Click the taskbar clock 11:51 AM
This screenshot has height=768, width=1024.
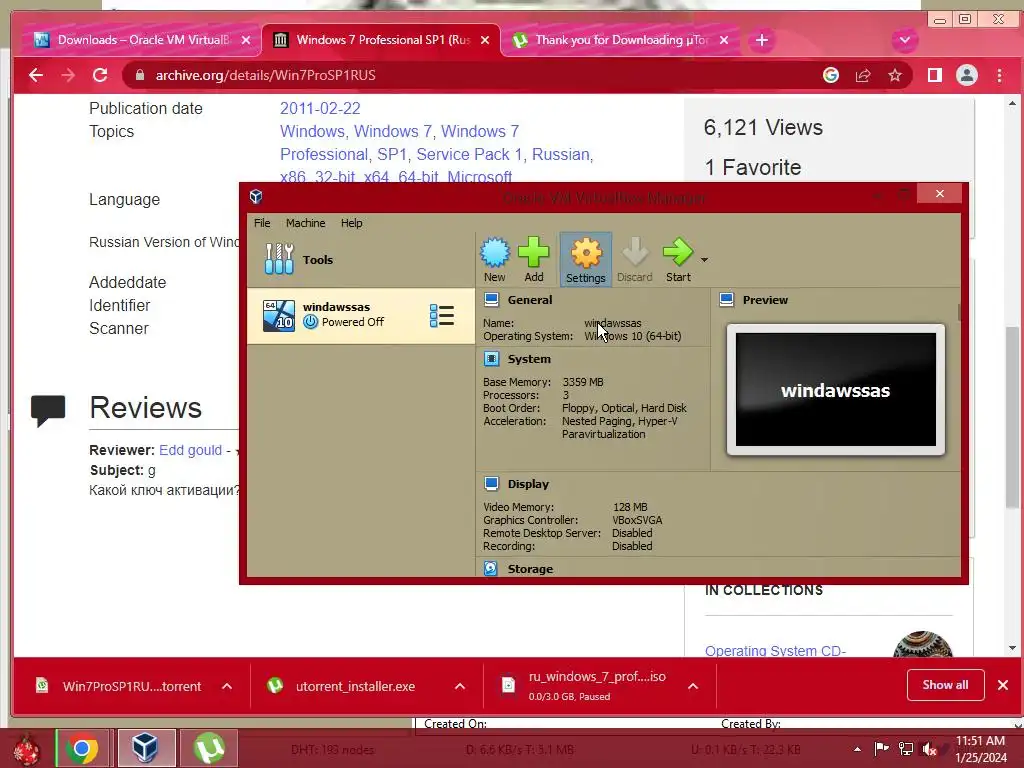pos(981,749)
